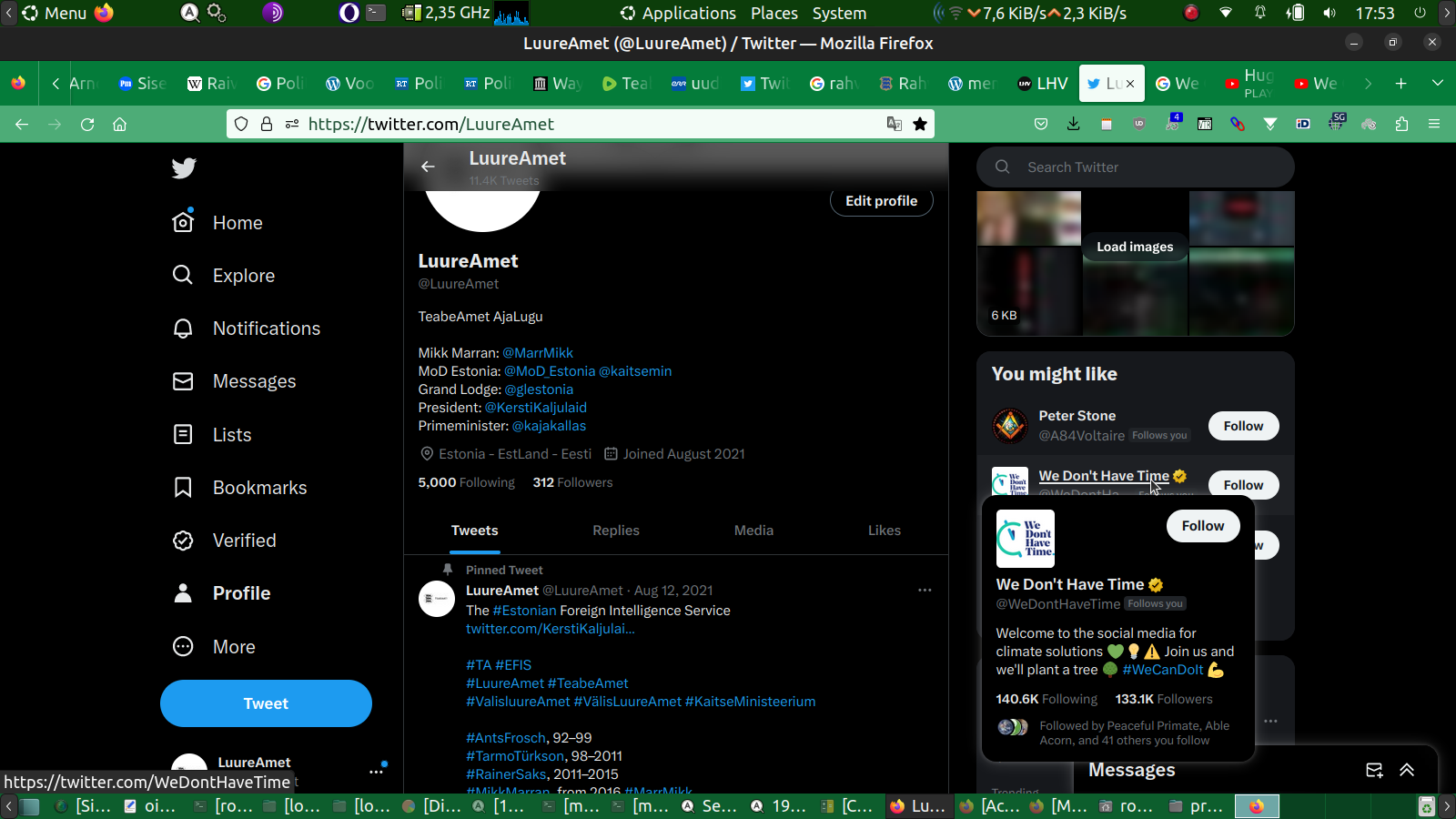Click the Edit profile button
The image size is (1456, 819).
point(881,201)
